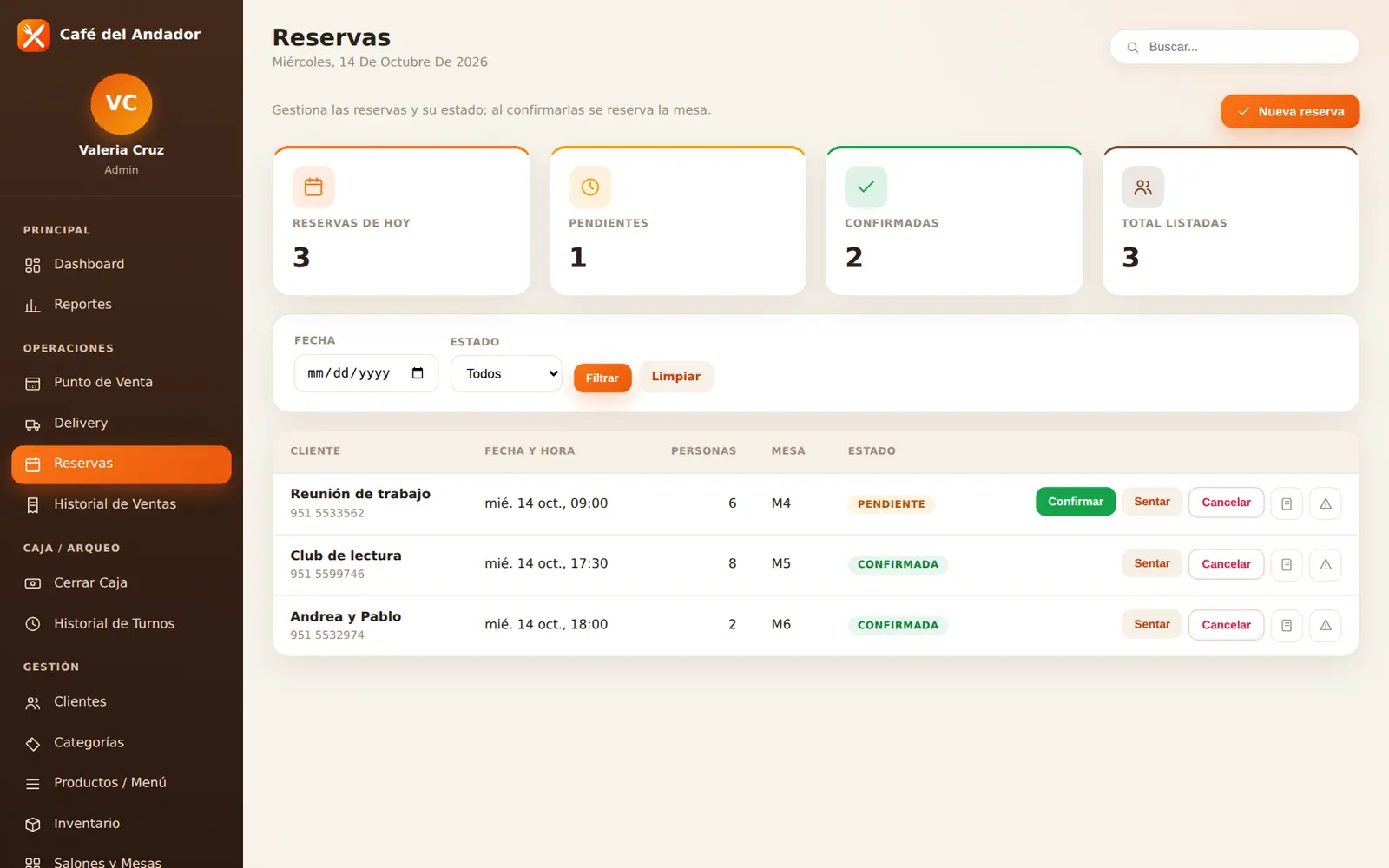The width and height of the screenshot is (1389, 868).
Task: Open the Delivery section
Action: 122,424
